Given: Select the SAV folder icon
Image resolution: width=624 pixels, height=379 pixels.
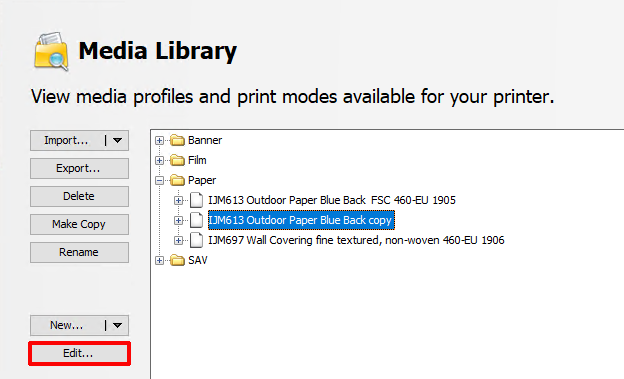Looking at the screenshot, I should [177, 260].
